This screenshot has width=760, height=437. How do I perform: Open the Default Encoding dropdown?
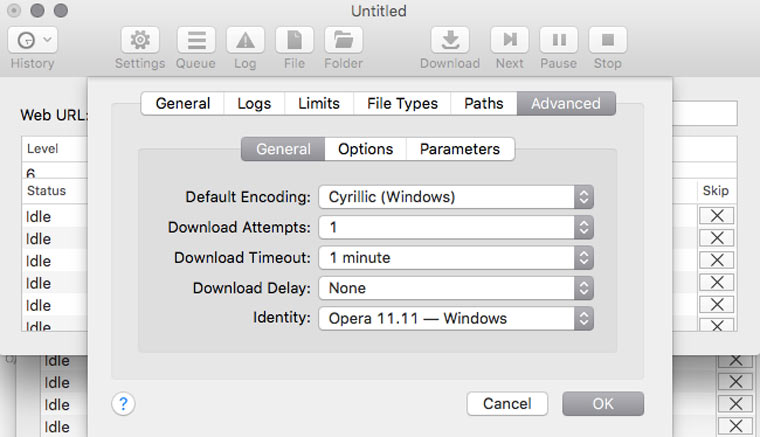(x=456, y=197)
